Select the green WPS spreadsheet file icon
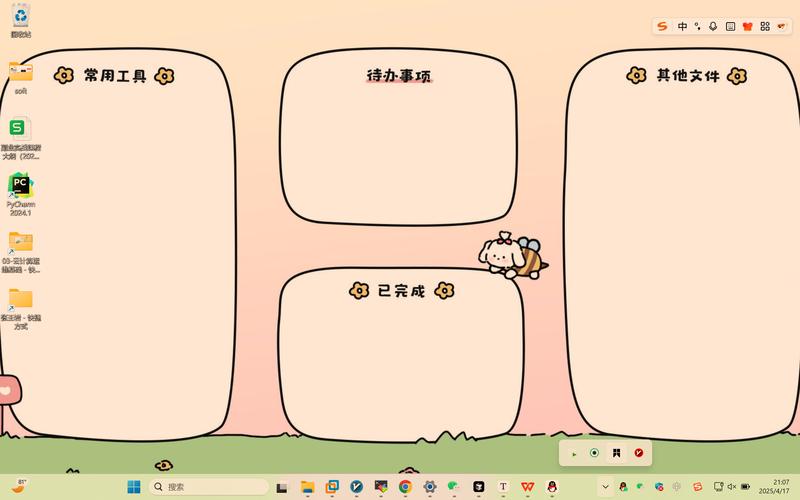This screenshot has width=800, height=500. click(20, 138)
